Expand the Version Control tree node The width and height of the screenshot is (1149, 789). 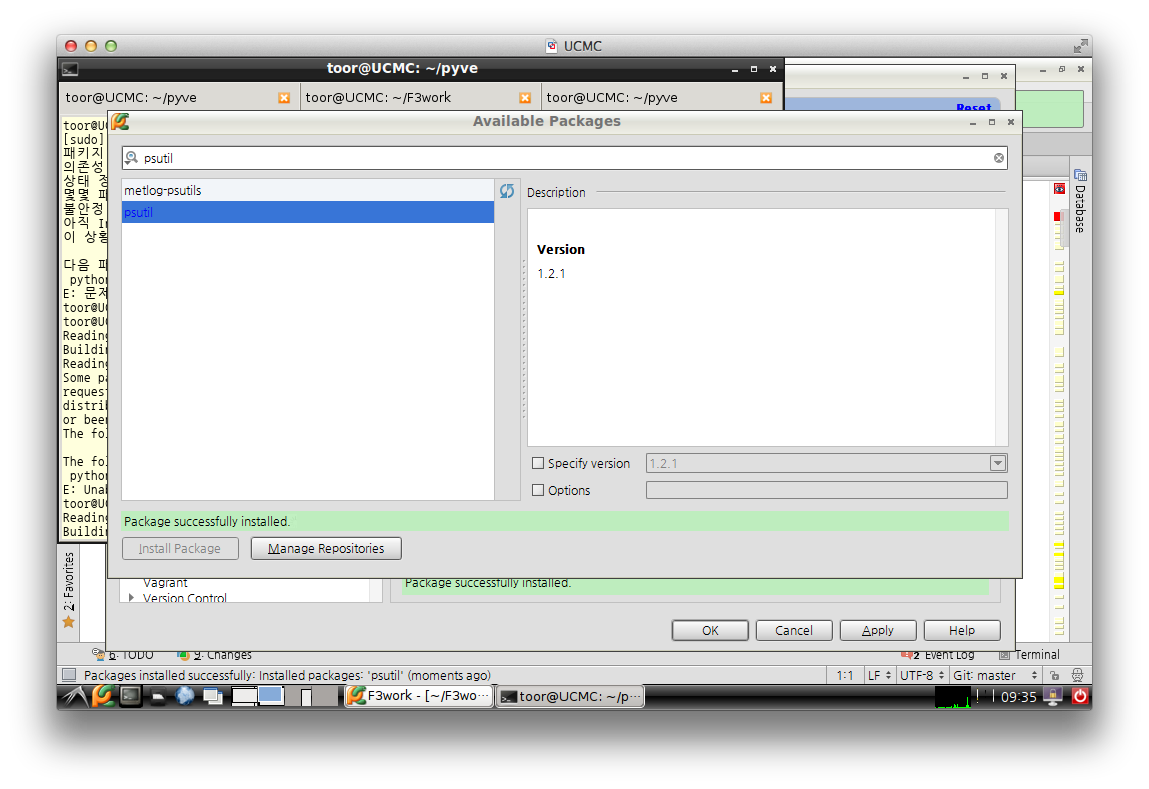[131, 598]
